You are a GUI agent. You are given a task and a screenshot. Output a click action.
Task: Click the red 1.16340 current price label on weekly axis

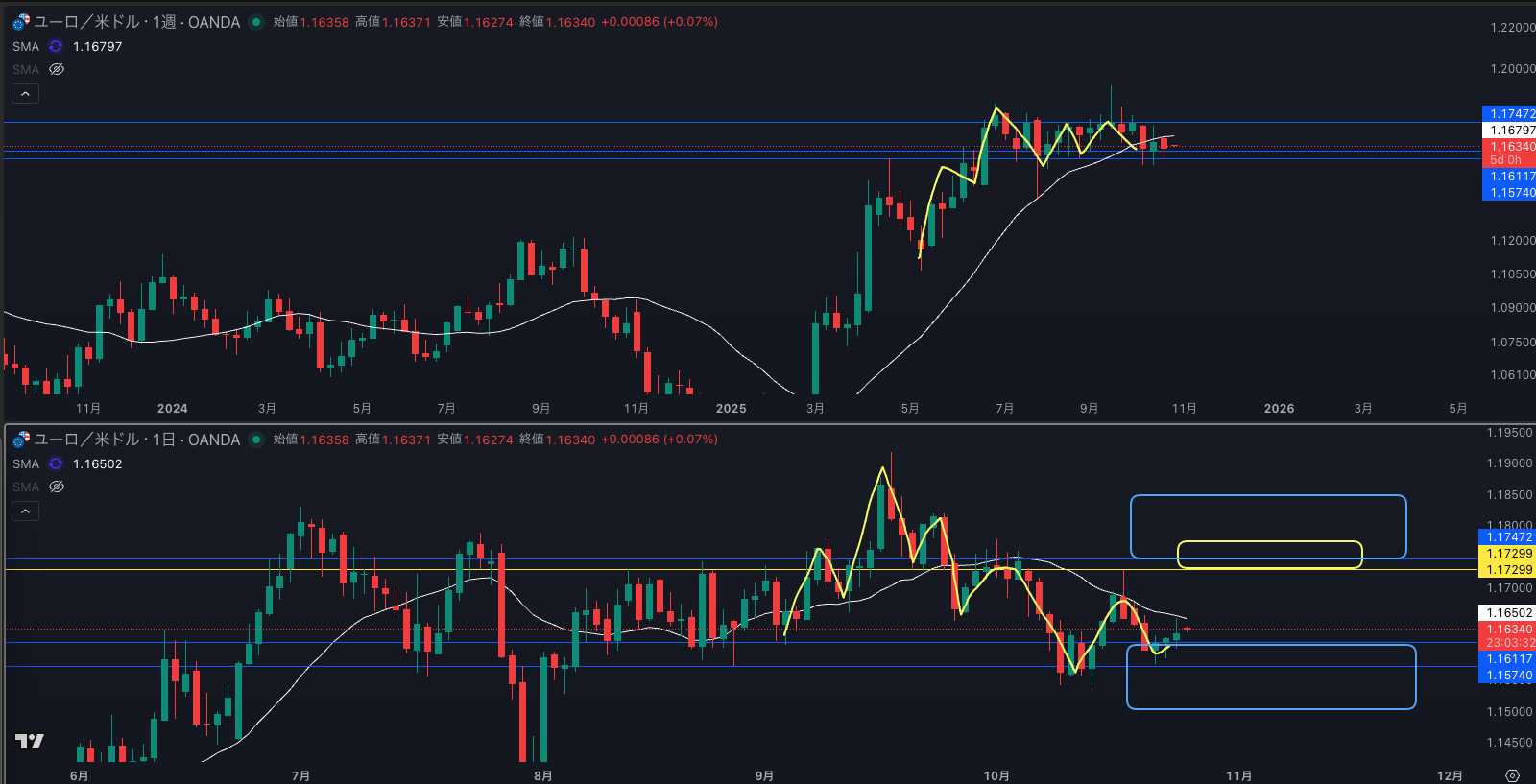click(x=1509, y=147)
